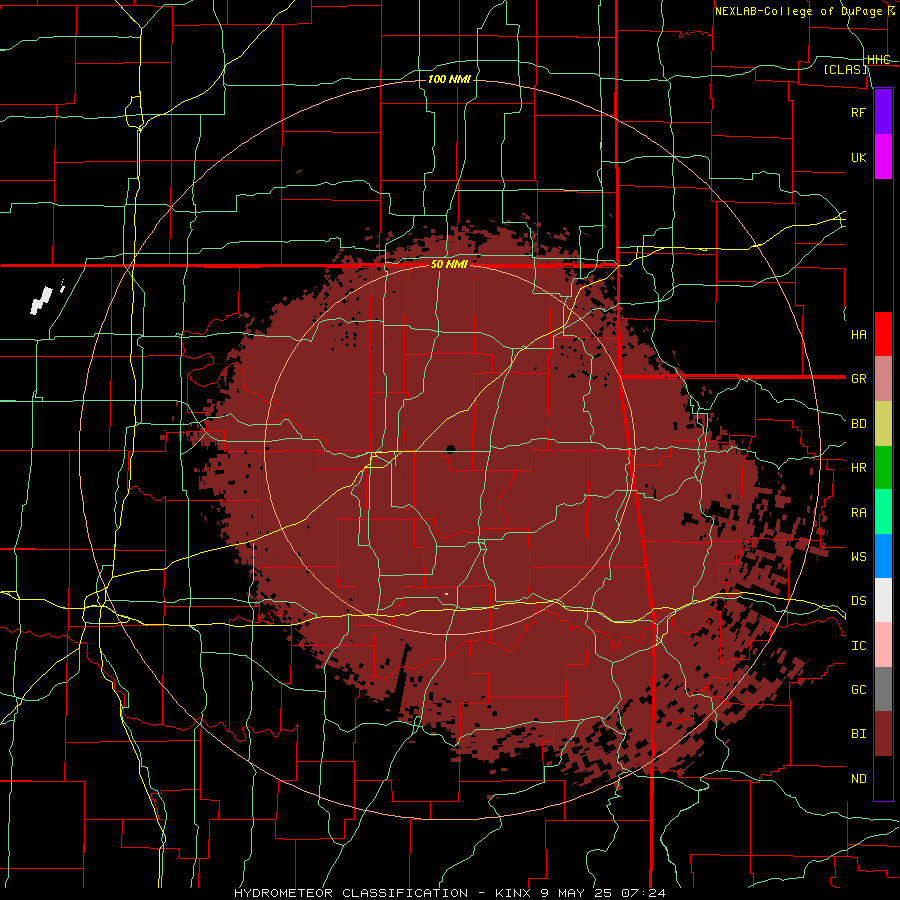The image size is (900, 900).
Task: Click the BI brown legend swatch
Action: point(883,734)
